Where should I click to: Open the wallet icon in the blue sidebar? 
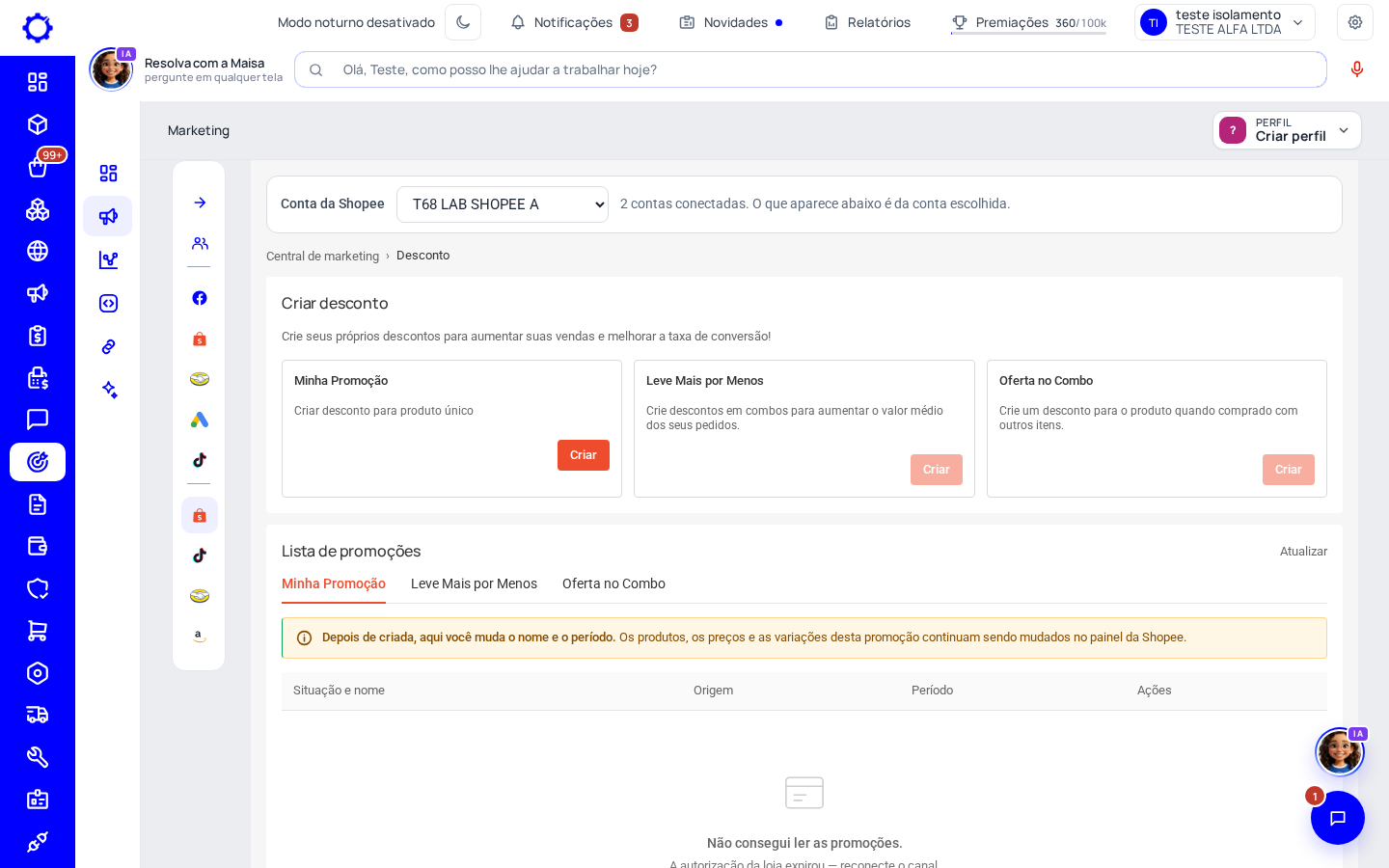click(x=38, y=546)
